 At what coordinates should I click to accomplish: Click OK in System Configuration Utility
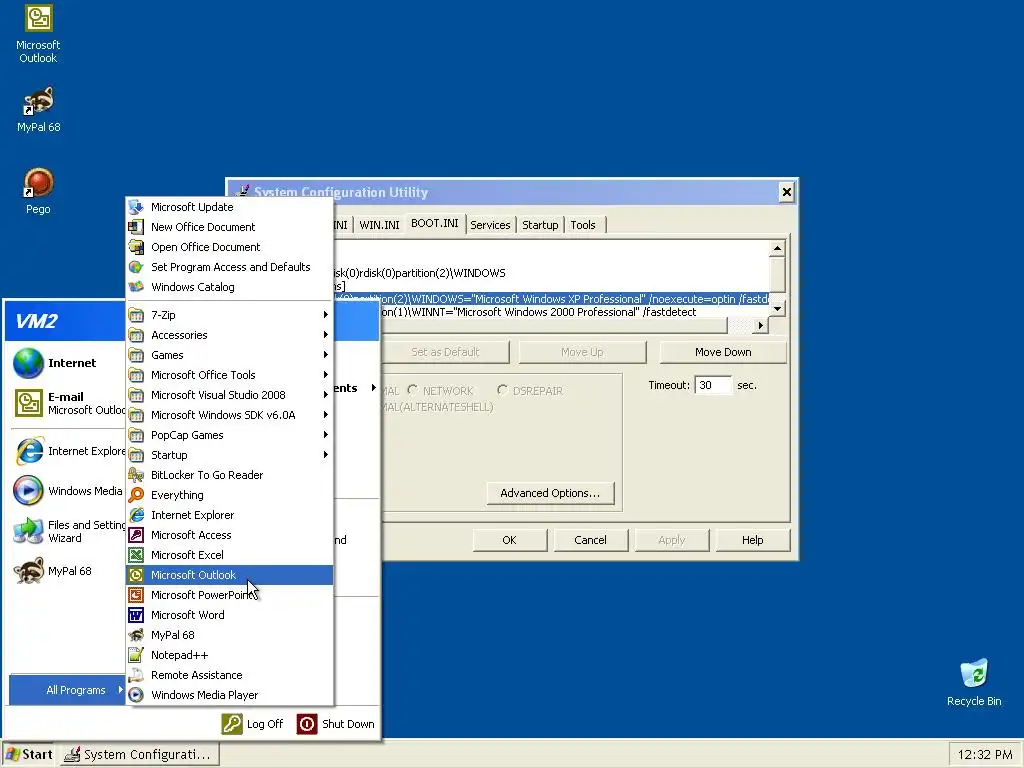pos(509,540)
